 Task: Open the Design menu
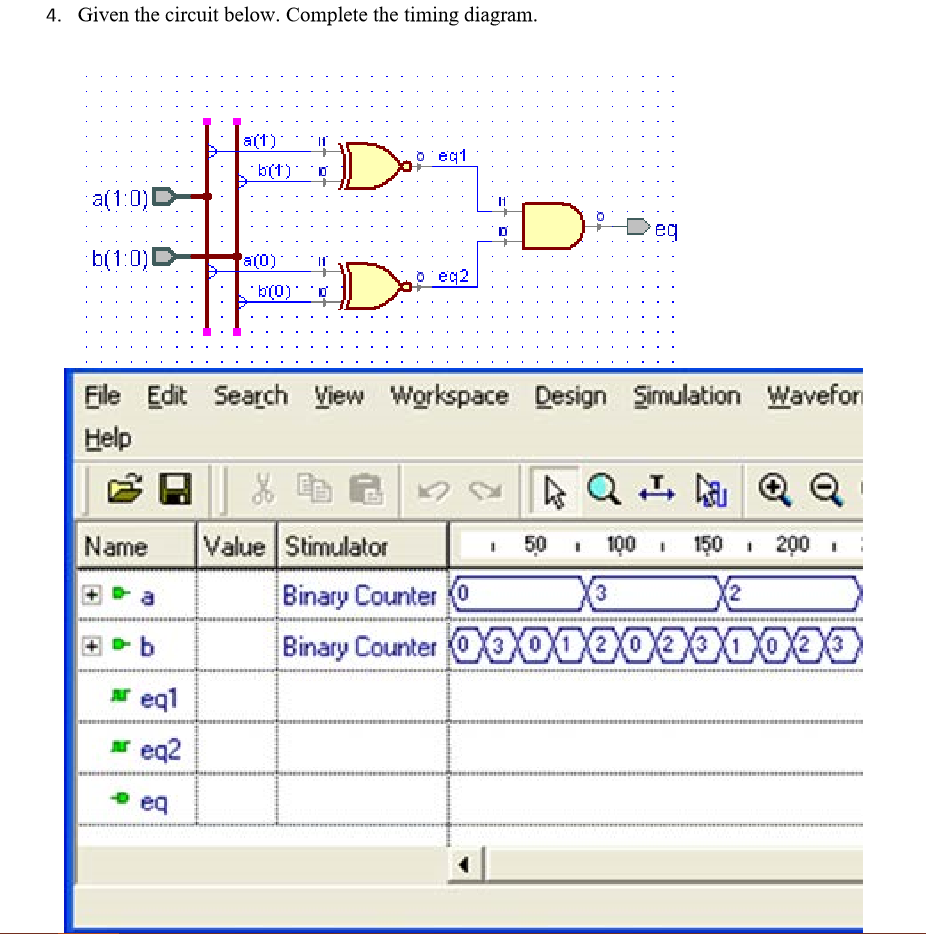(x=570, y=396)
